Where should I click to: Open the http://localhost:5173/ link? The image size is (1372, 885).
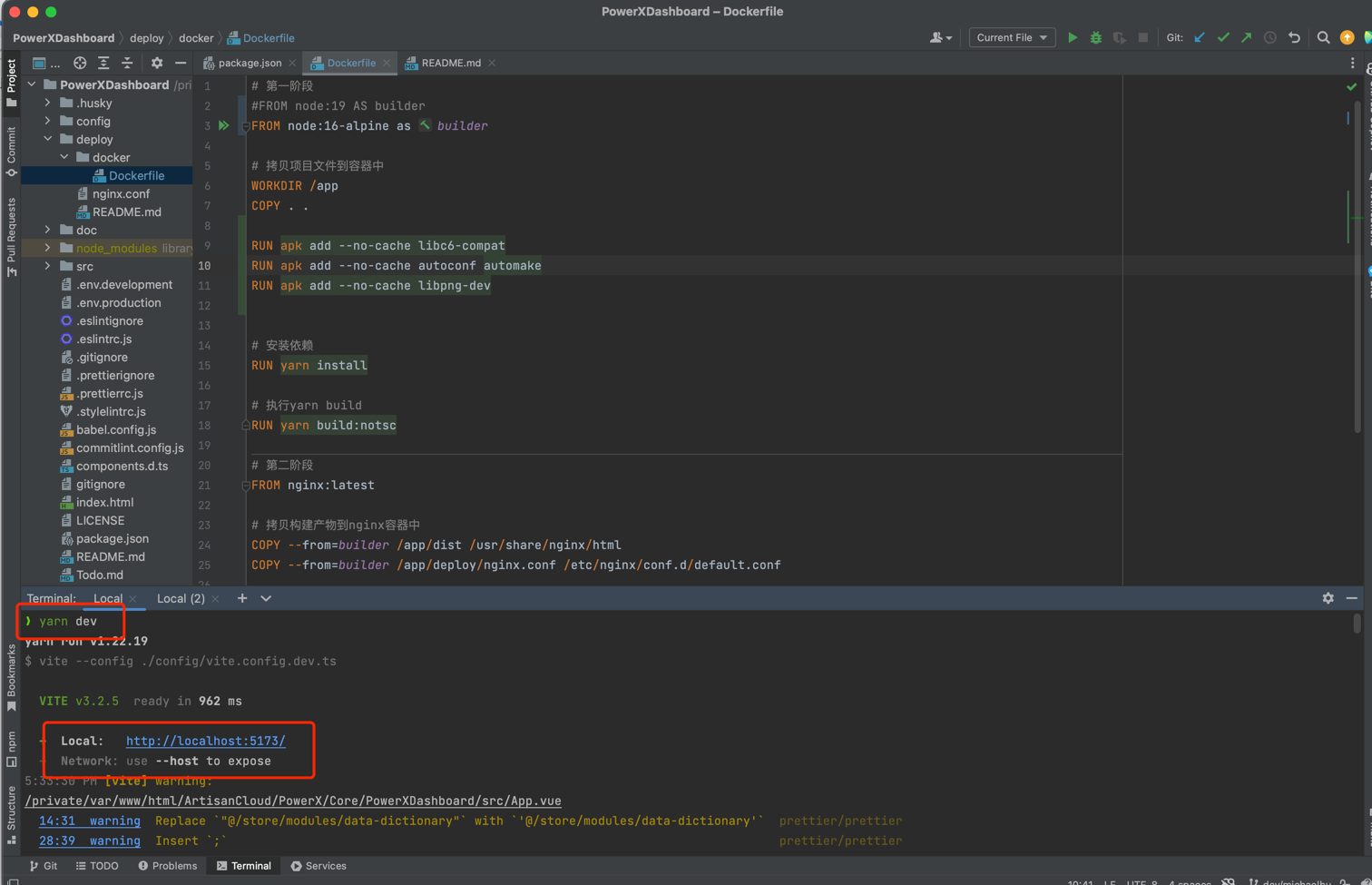[x=205, y=741]
